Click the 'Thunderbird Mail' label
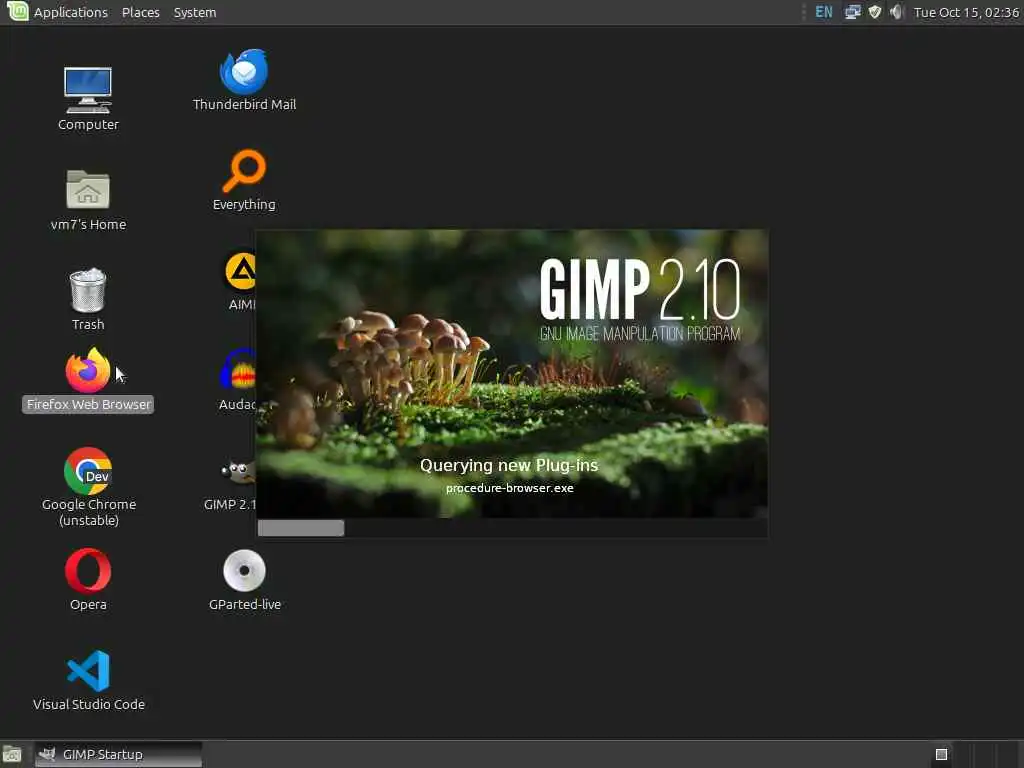 [x=244, y=104]
